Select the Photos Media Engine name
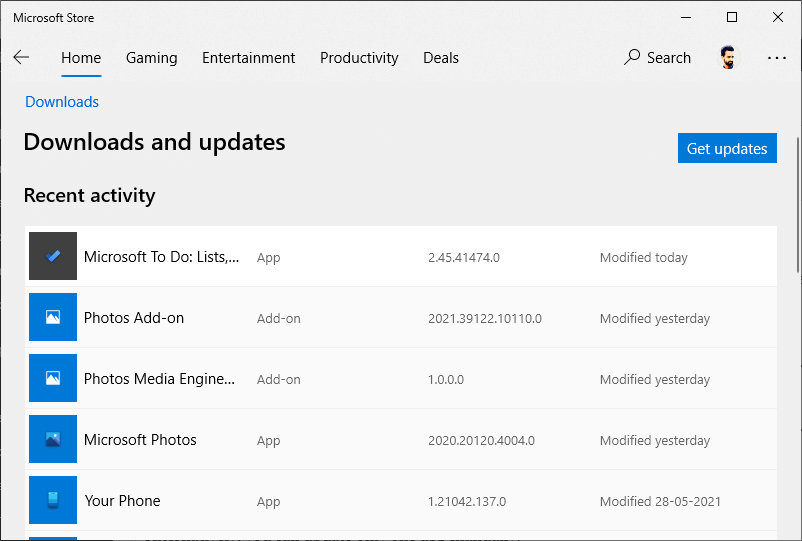802x541 pixels. tap(159, 379)
